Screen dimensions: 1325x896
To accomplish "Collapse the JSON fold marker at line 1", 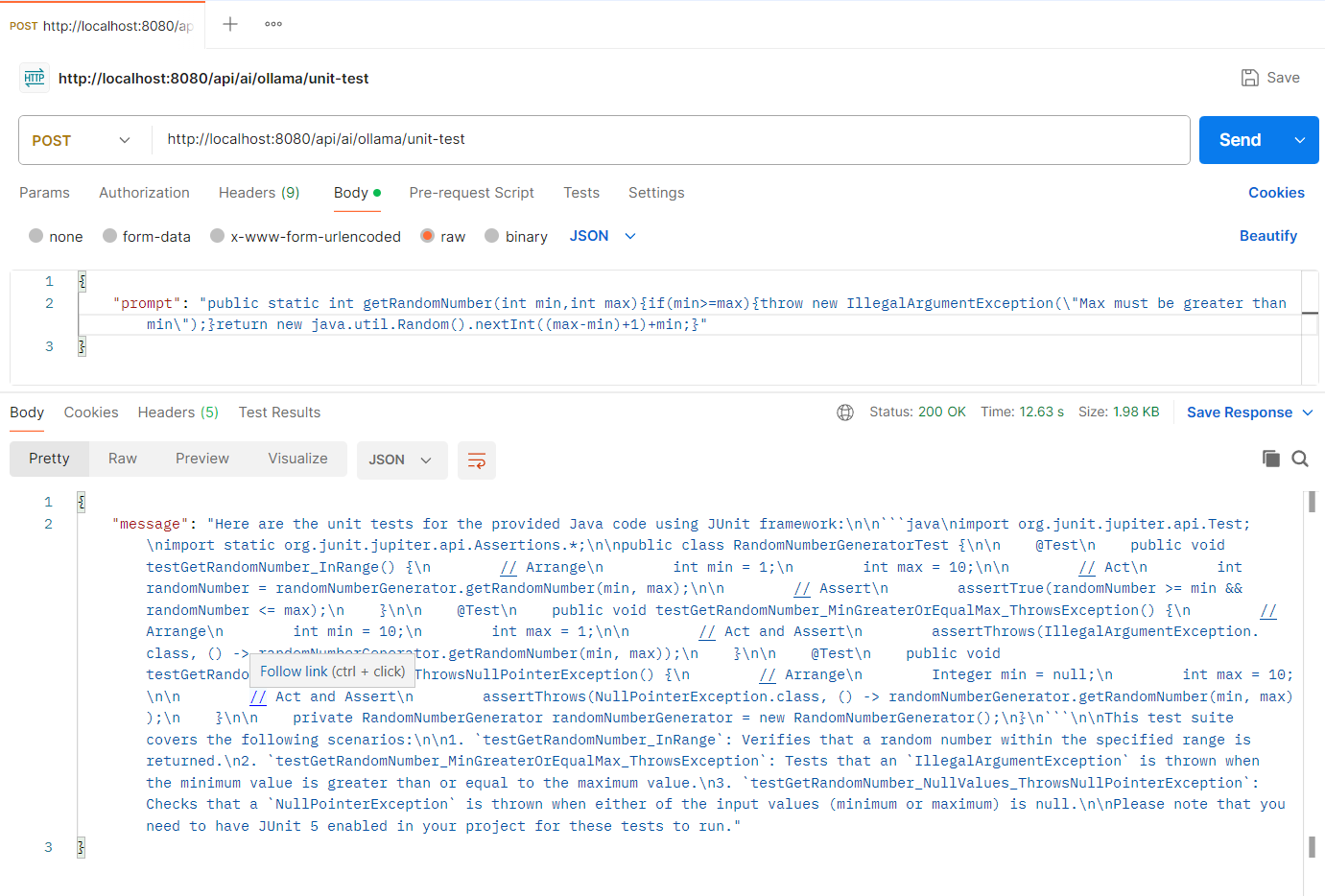I will tap(83, 280).
